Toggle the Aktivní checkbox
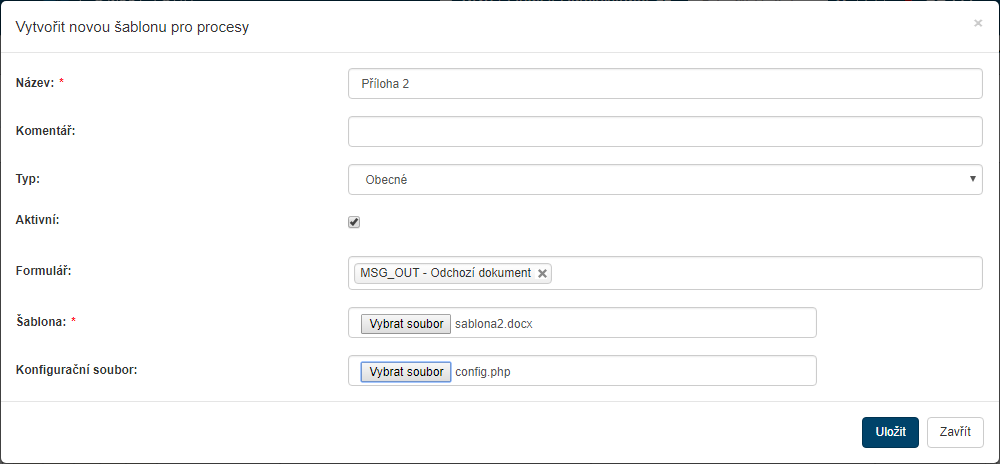The image size is (1000, 464). tap(354, 222)
